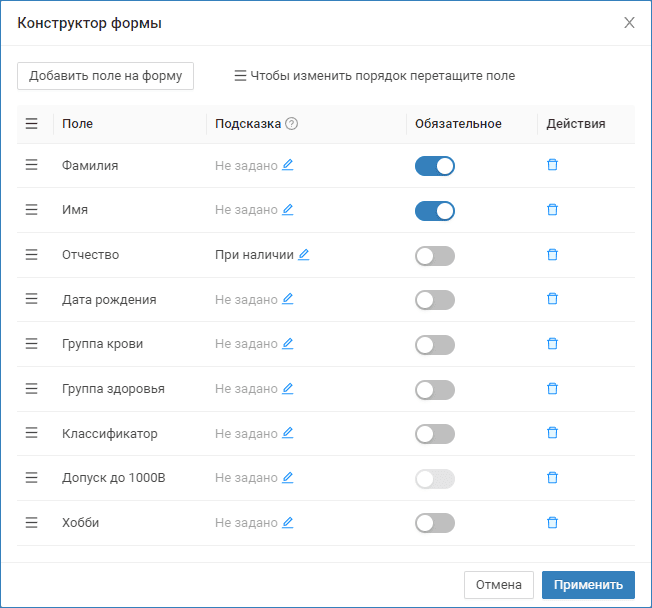Close the Конструктор формы dialog
This screenshot has width=652, height=608.
629,23
